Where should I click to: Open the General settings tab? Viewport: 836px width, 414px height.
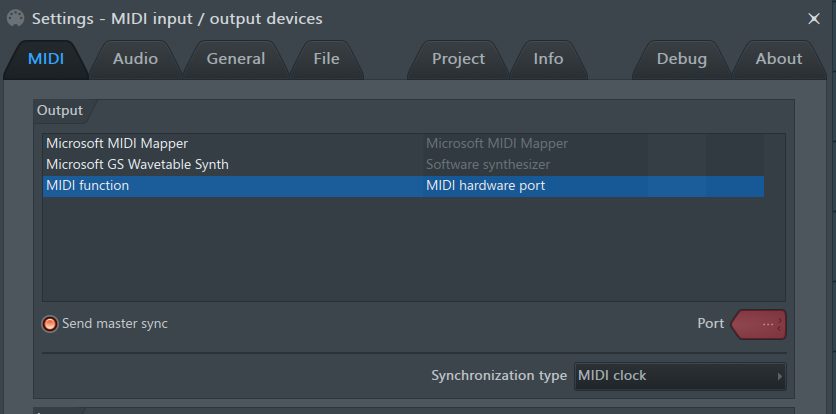click(x=236, y=59)
